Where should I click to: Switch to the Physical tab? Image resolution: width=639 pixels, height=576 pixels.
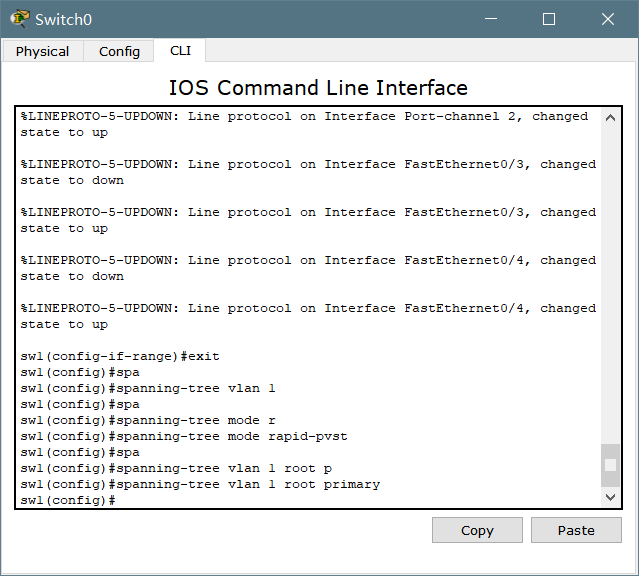[x=42, y=51]
